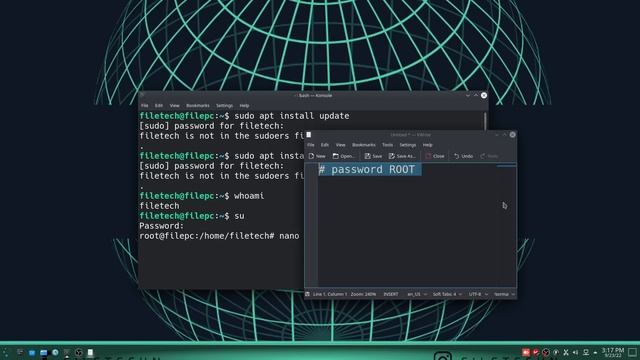Open Konsole Edit menu
This screenshot has width=640, height=360.
pyautogui.click(x=159, y=105)
